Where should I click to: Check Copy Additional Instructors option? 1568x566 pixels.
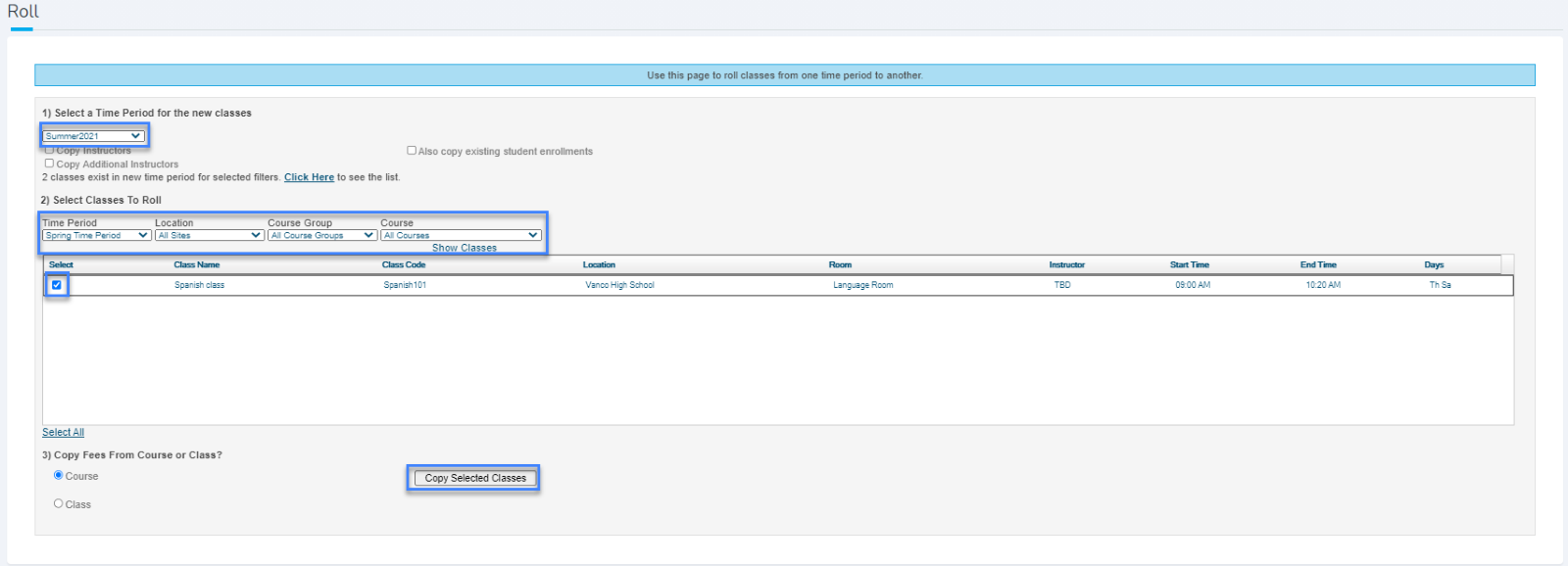point(49,164)
